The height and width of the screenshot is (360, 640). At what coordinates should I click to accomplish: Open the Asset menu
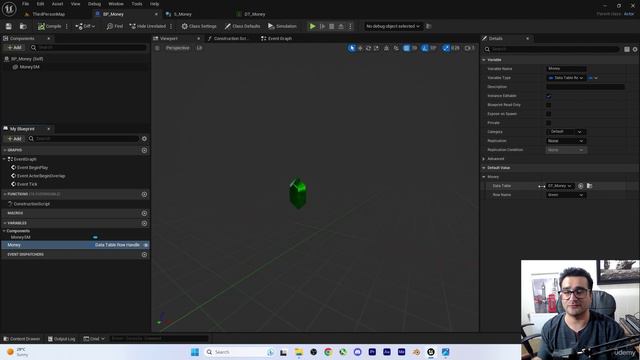(57, 4)
